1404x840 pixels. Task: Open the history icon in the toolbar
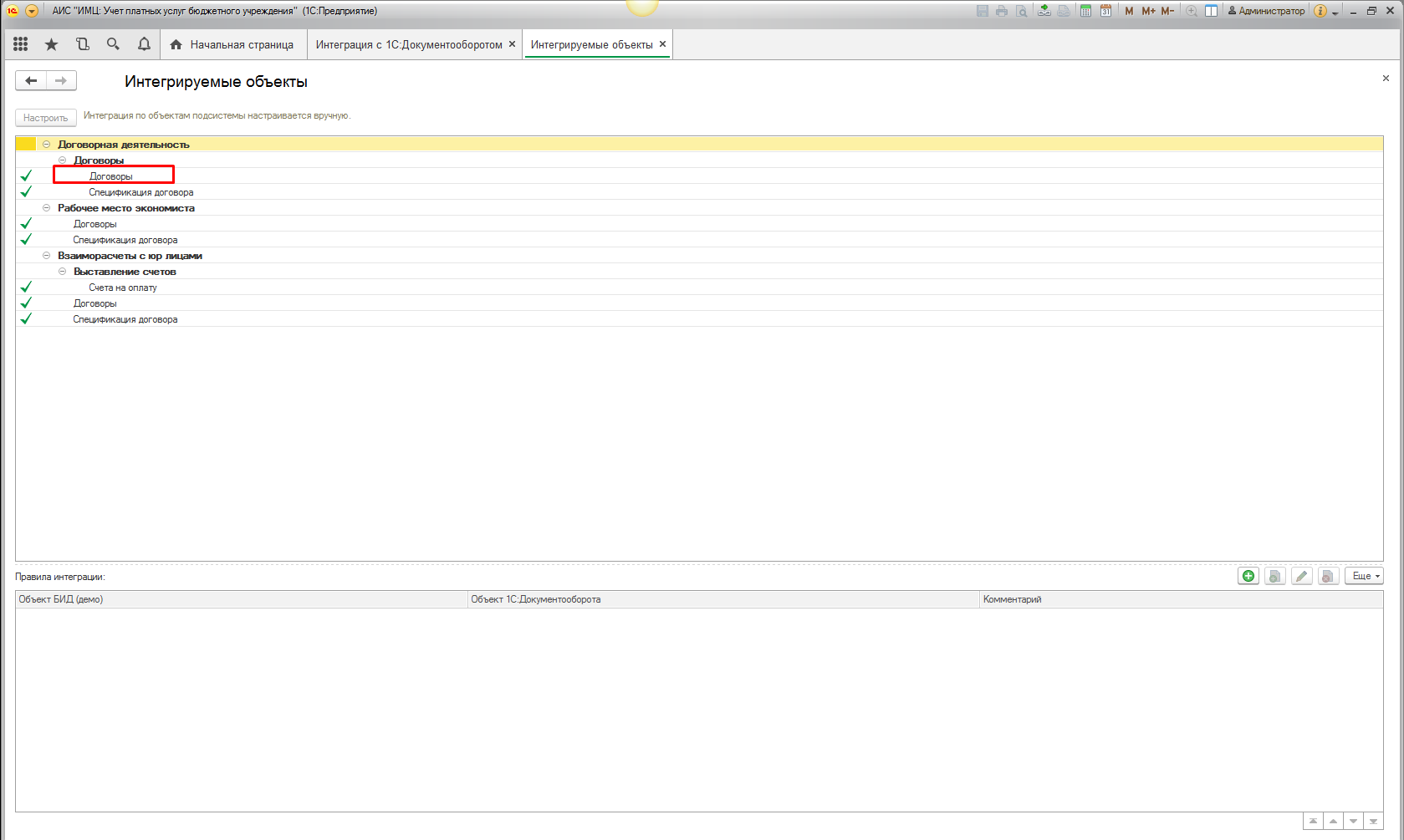point(82,44)
